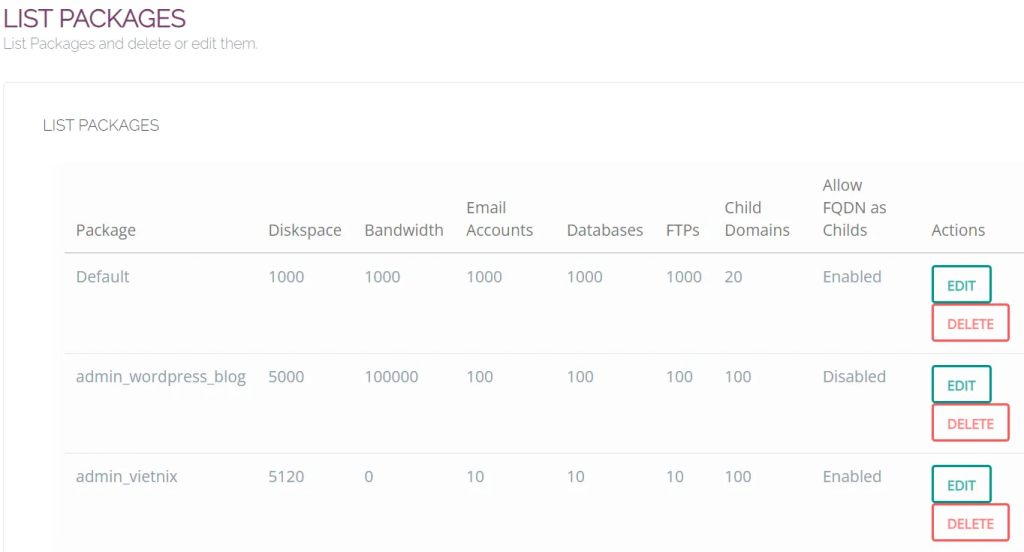
Task: Delete the Default package
Action: tap(970, 323)
